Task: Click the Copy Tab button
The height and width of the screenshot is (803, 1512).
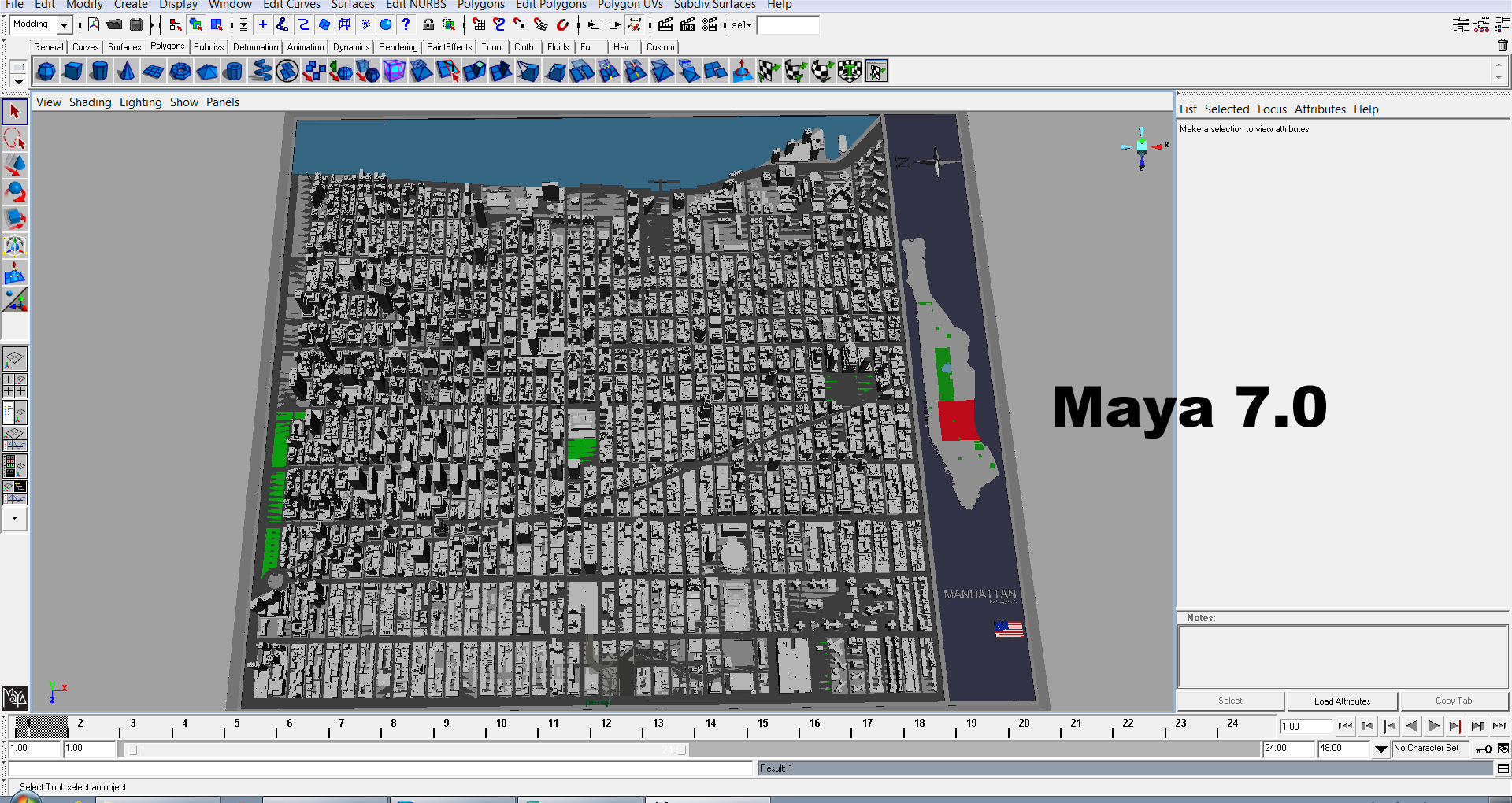Action: (x=1454, y=701)
